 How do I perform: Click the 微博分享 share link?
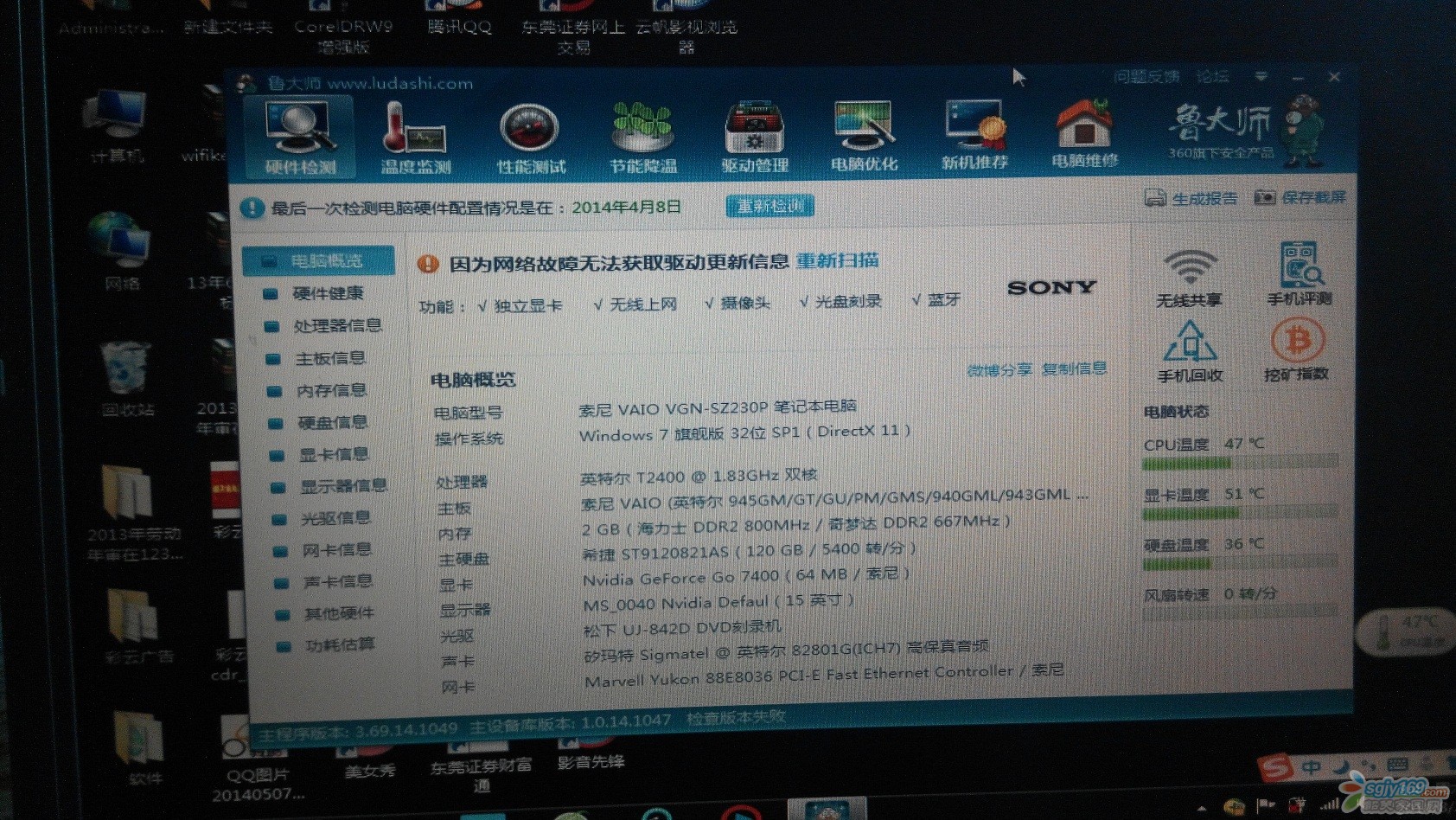(x=999, y=369)
